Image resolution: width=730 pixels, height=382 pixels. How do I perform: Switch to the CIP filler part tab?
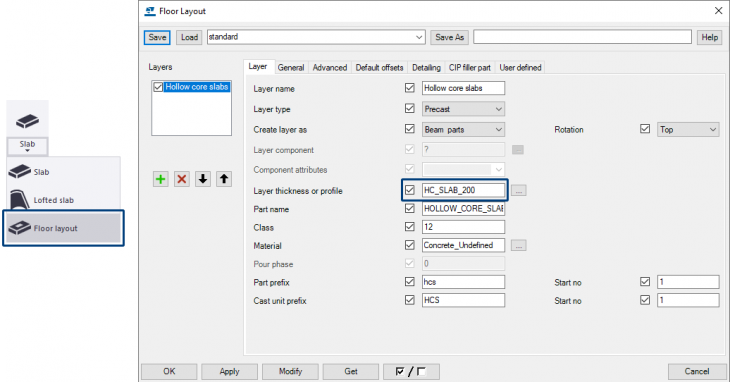point(470,67)
